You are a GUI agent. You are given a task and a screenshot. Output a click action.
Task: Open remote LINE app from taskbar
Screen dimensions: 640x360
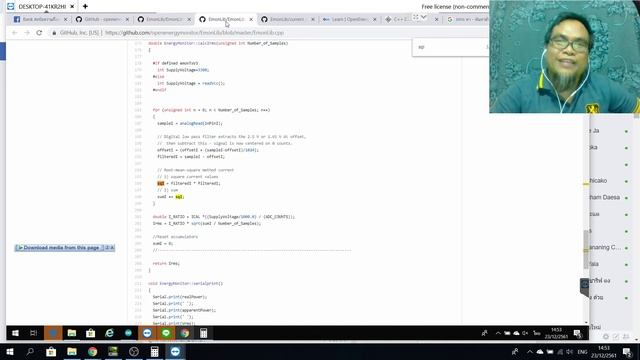point(166,333)
